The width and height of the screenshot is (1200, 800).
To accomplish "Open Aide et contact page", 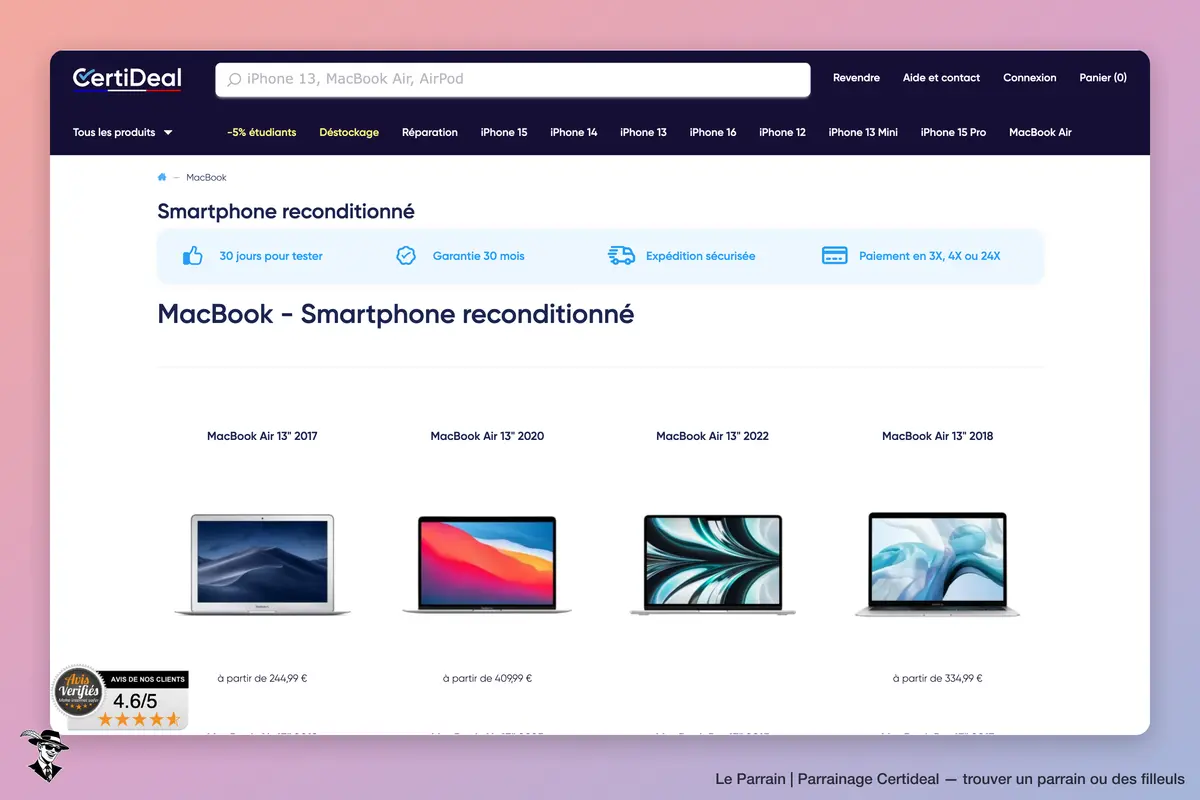I will [941, 78].
